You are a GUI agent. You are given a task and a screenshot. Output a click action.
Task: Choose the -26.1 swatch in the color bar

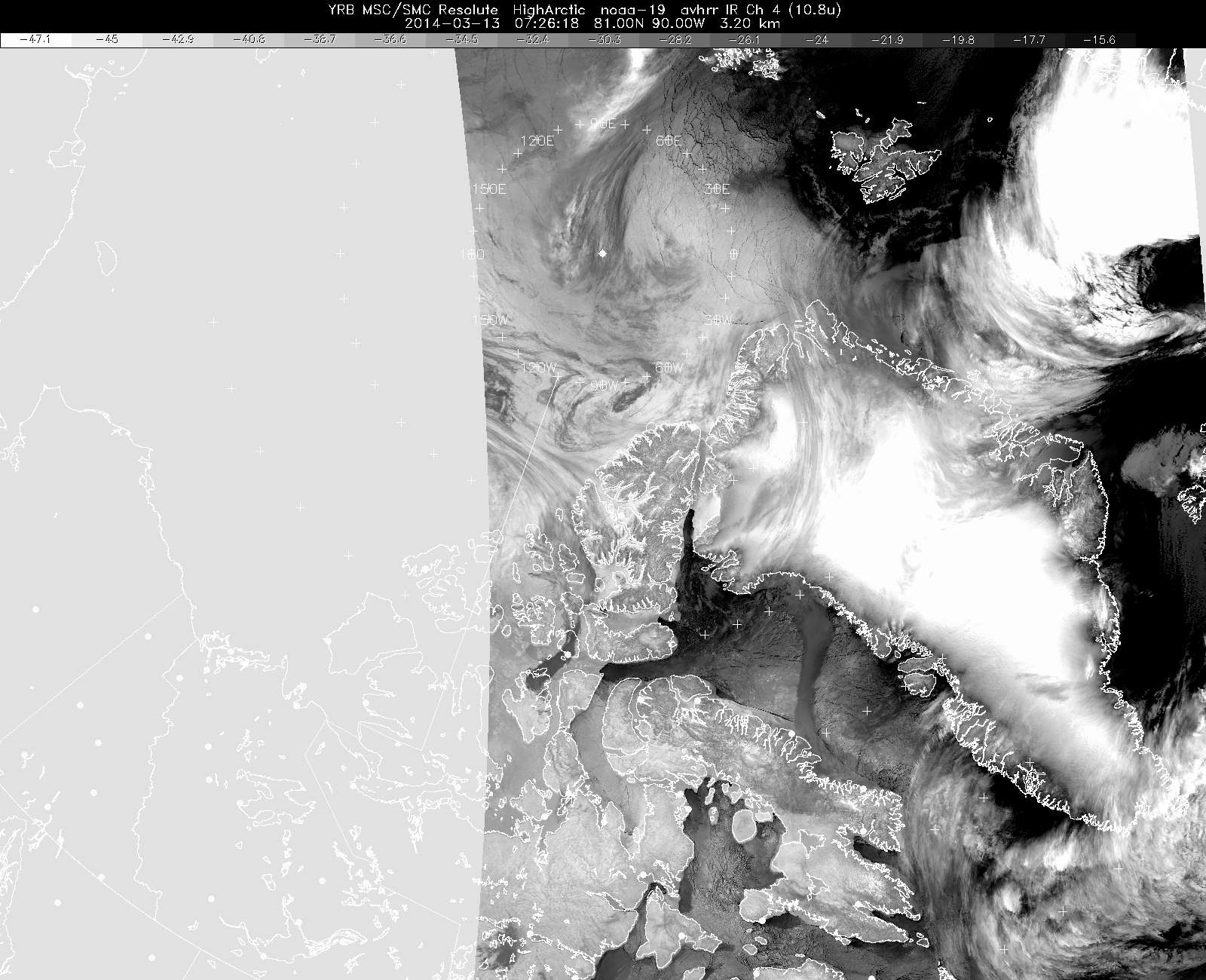pos(746,40)
